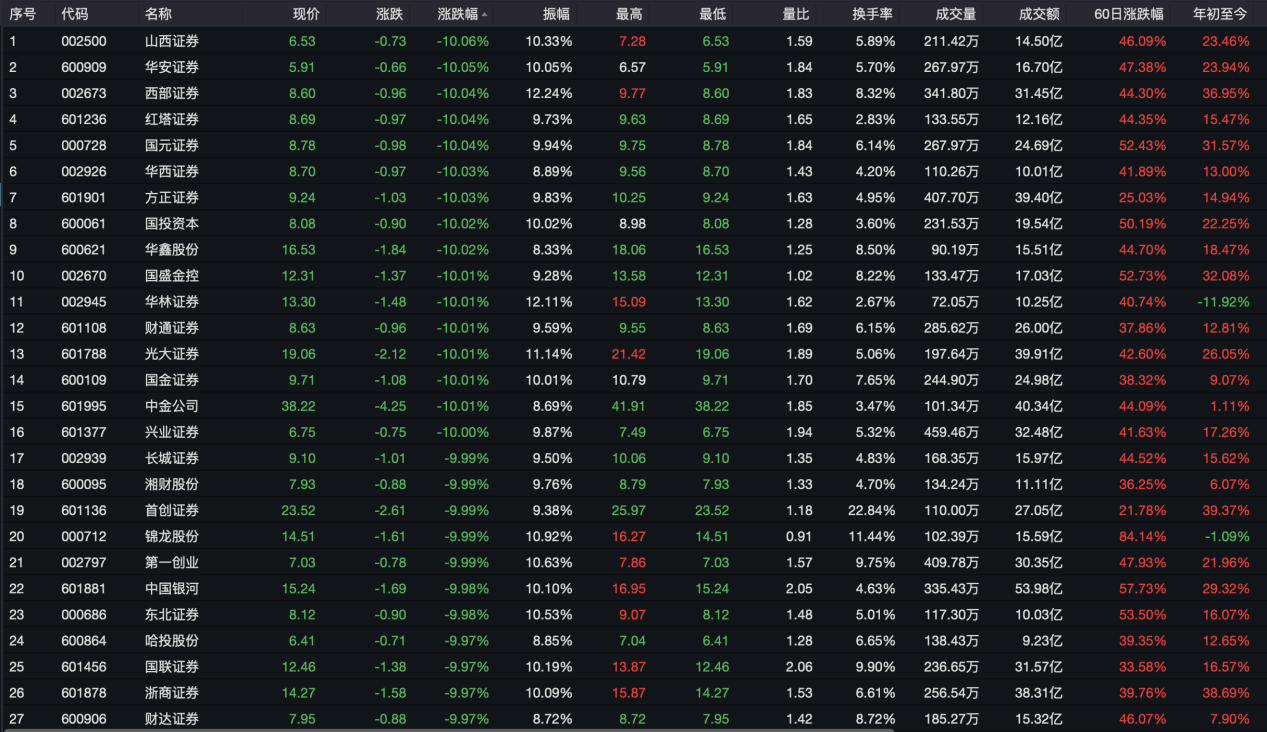Select 哈投股份 stock name
This screenshot has height=732, width=1267.
[x=172, y=640]
